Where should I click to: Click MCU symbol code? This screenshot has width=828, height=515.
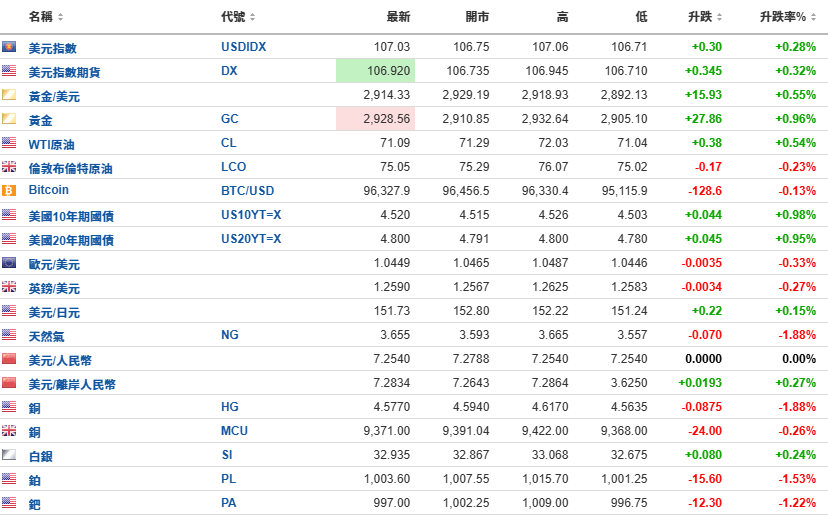point(234,431)
